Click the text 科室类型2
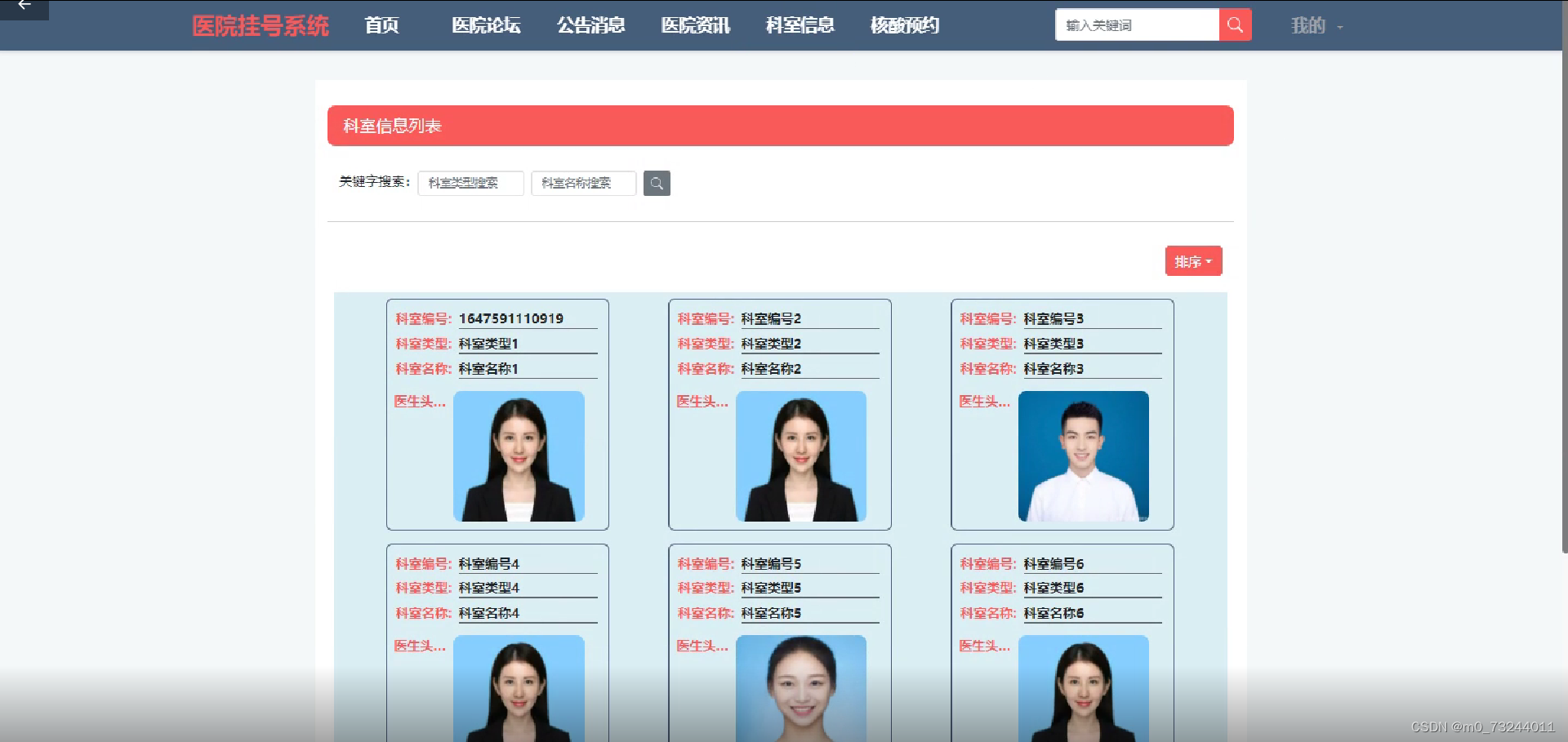The width and height of the screenshot is (1568, 742). [x=771, y=344]
